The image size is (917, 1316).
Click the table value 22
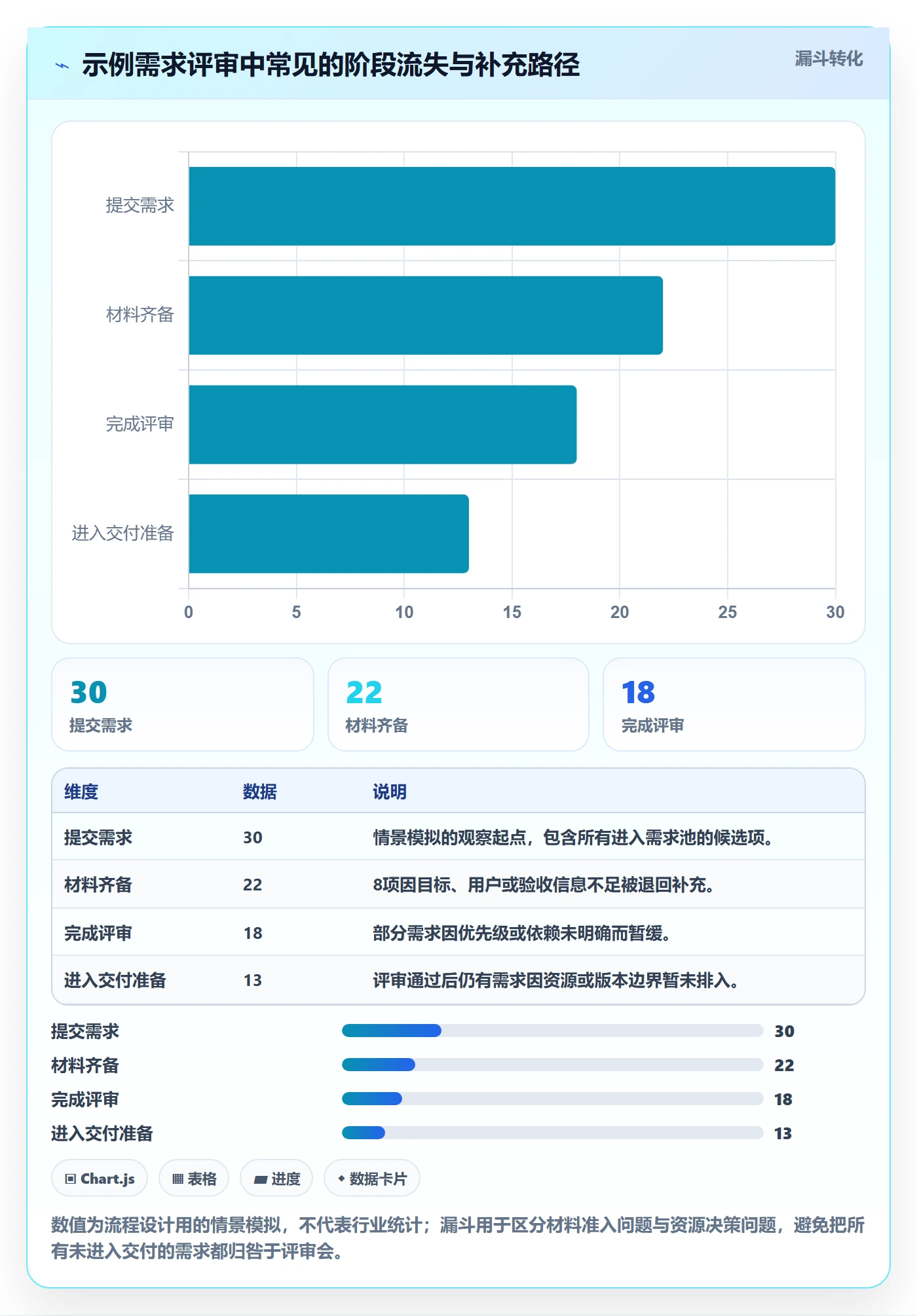[x=253, y=885]
